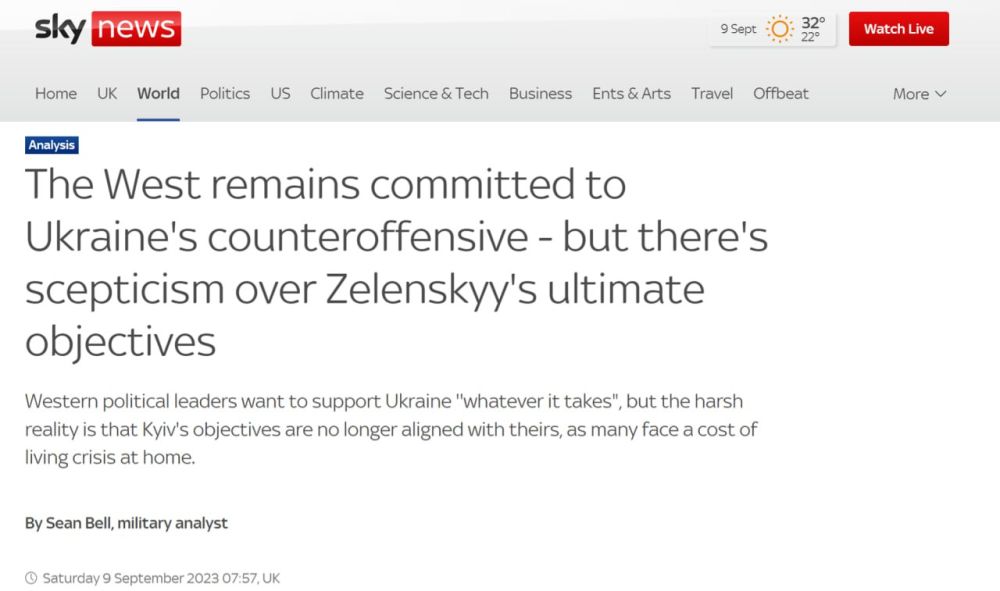This screenshot has height=591, width=1000.
Task: Select the Offbeat navigation tab
Action: (781, 93)
